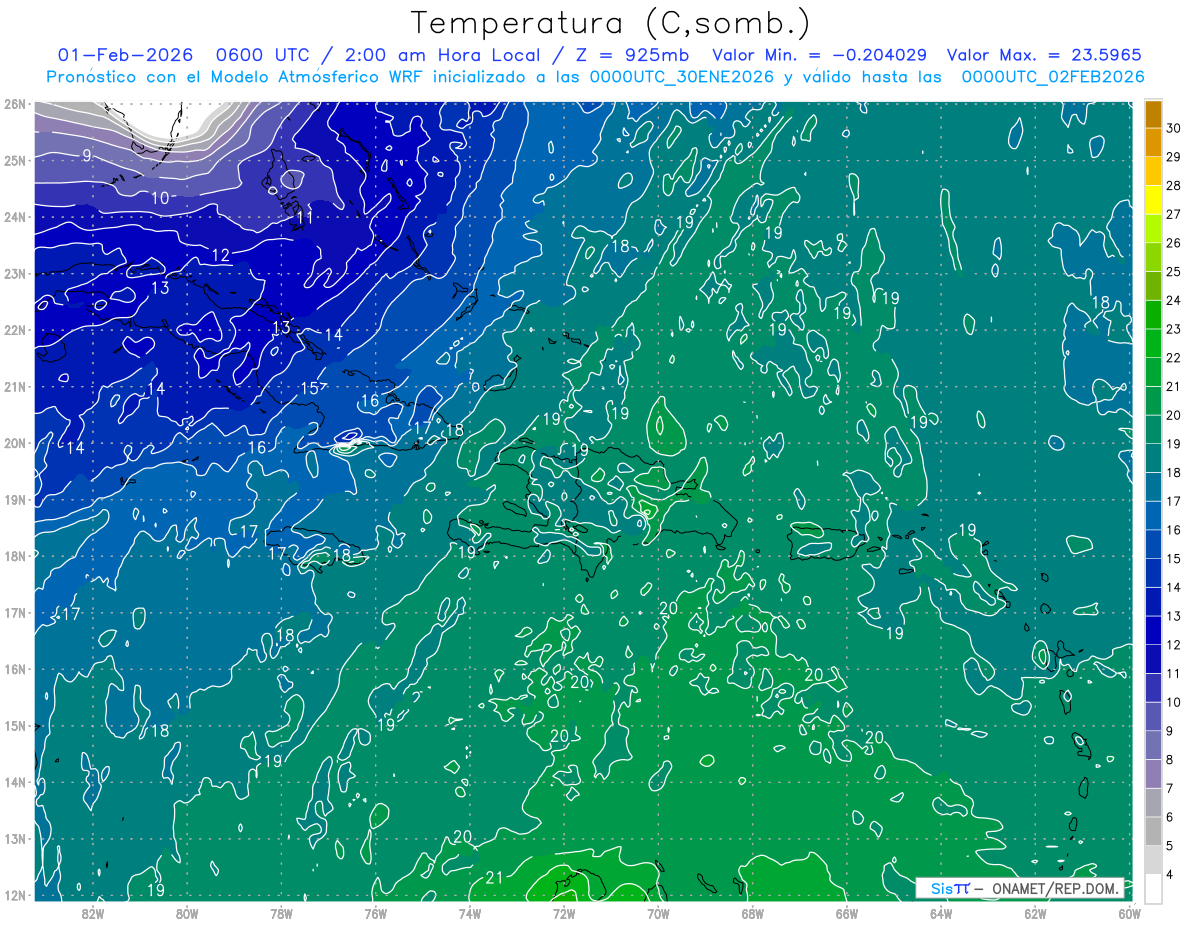Click the '66W' longitude axis label

847,914
